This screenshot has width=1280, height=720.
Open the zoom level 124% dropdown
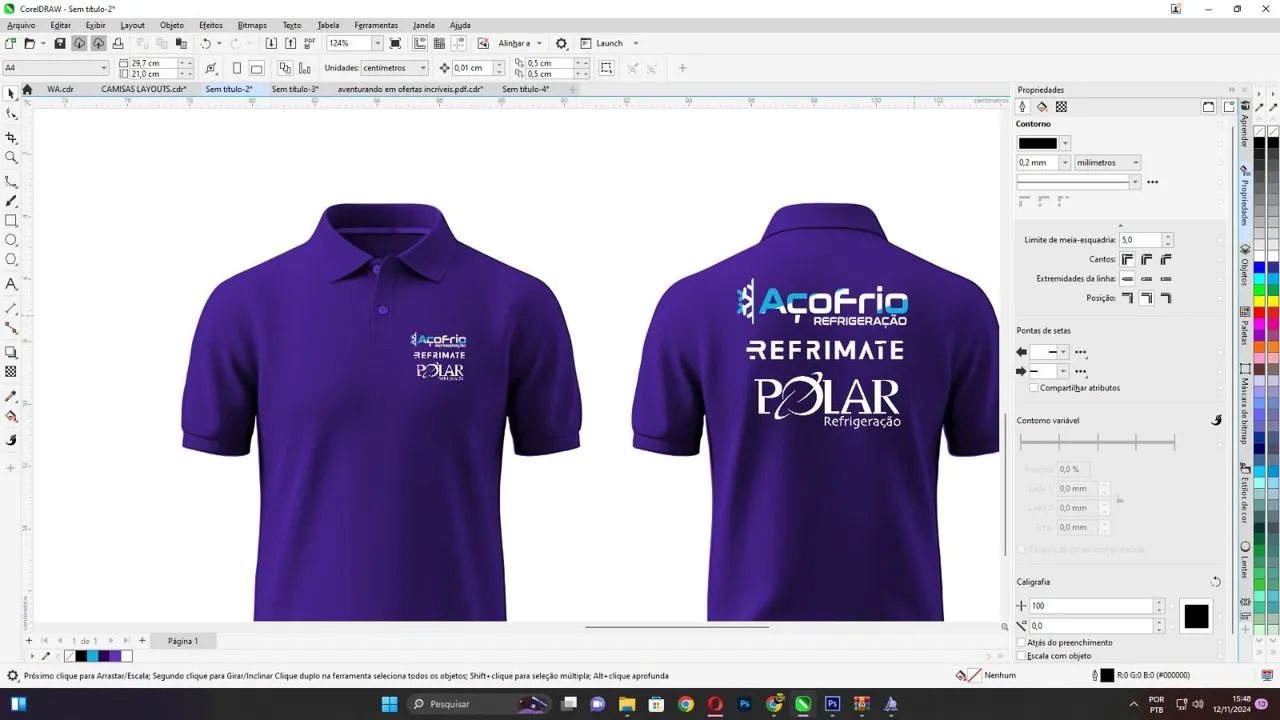pos(377,44)
